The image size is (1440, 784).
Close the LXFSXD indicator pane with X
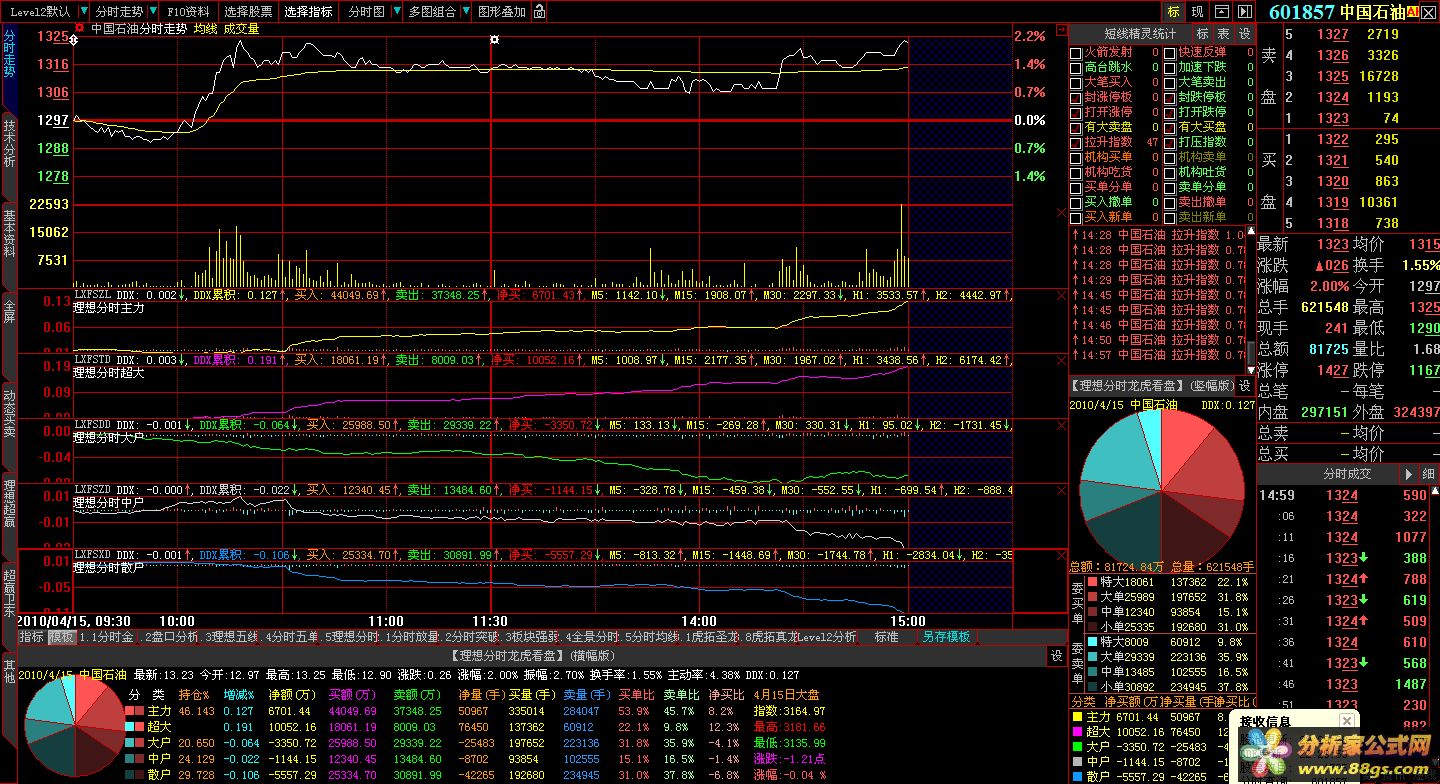point(1061,554)
